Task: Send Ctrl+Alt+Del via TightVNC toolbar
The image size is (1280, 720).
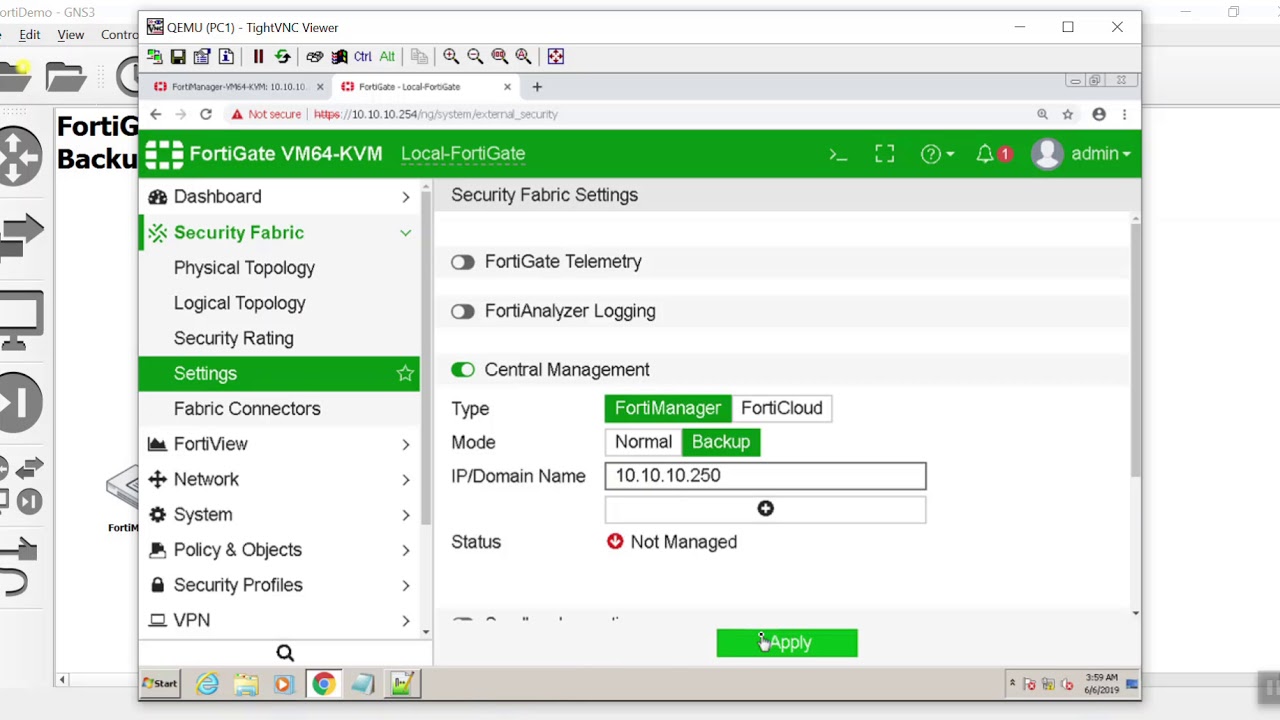Action: (315, 57)
